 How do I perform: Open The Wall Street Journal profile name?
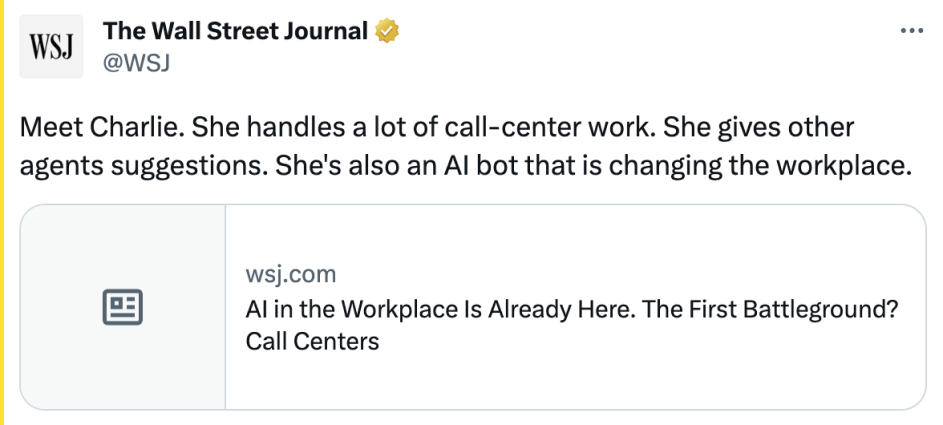pyautogui.click(x=235, y=32)
